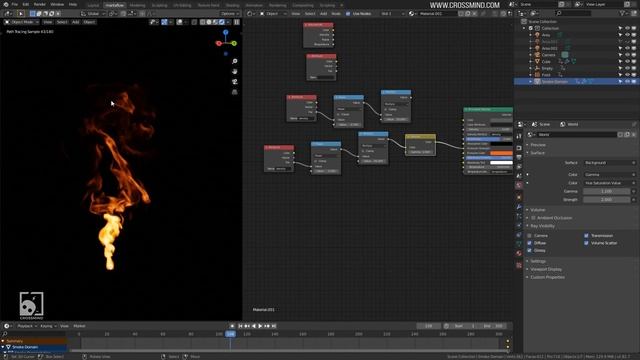Click the pan hand icon in the viewport

point(234,71)
